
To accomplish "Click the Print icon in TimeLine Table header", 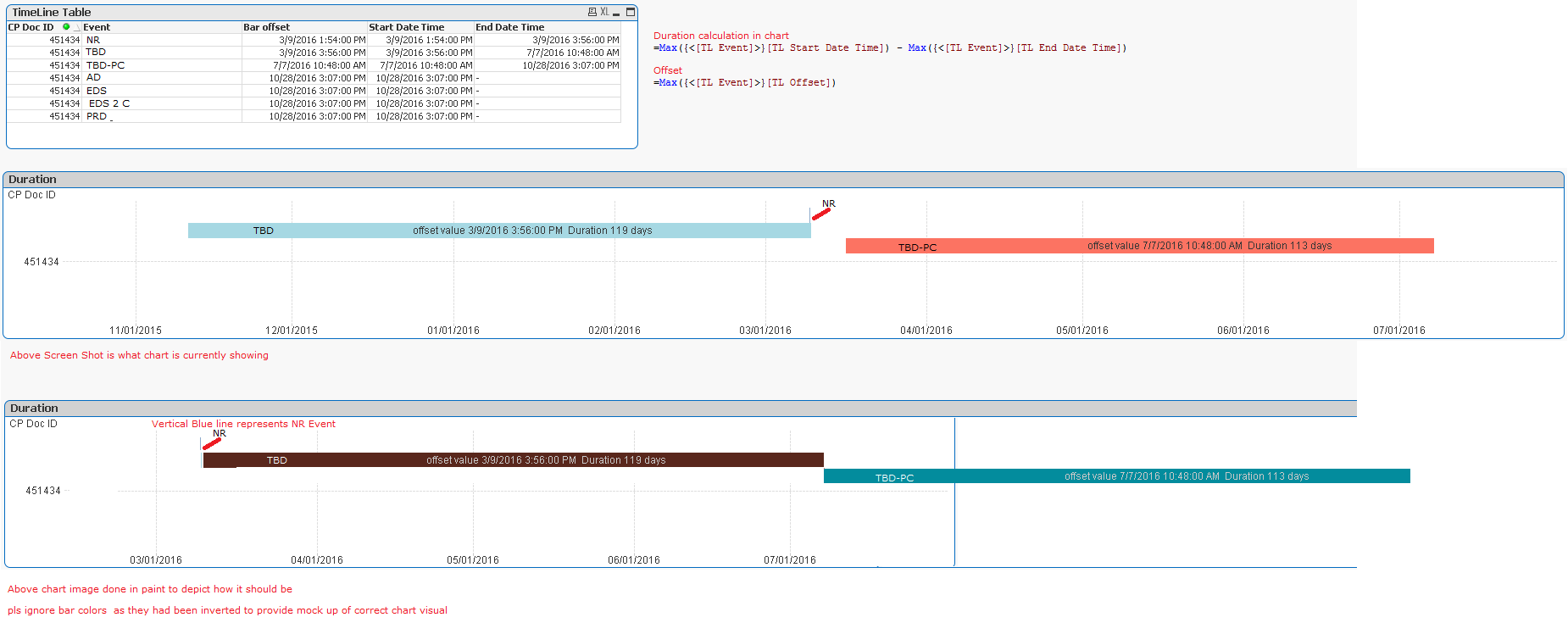I will point(592,12).
